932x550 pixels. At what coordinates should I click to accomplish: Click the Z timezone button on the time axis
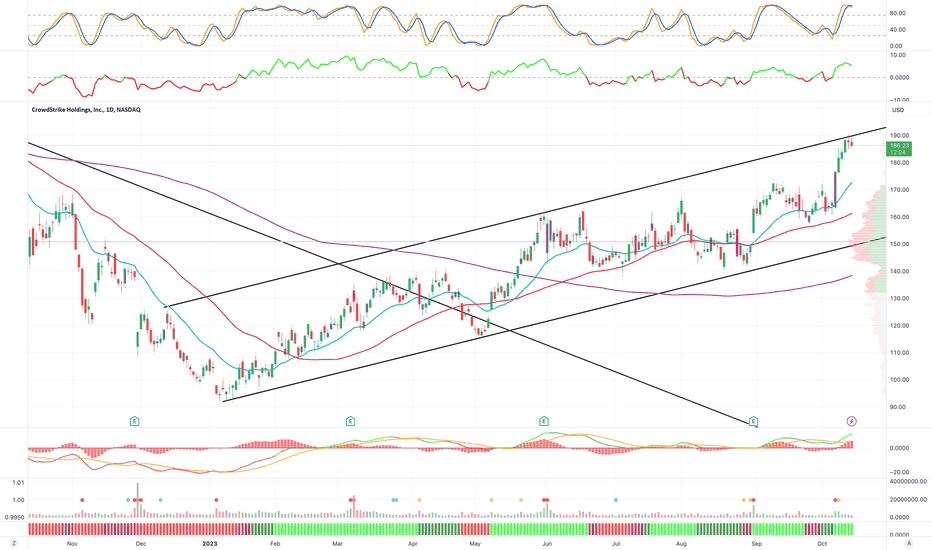(14, 543)
